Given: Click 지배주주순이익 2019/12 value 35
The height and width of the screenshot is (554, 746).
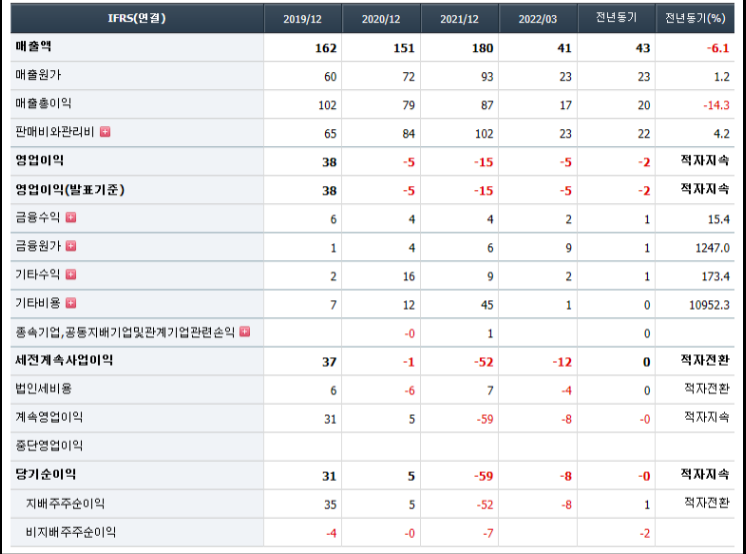Looking at the screenshot, I should tap(330, 505).
